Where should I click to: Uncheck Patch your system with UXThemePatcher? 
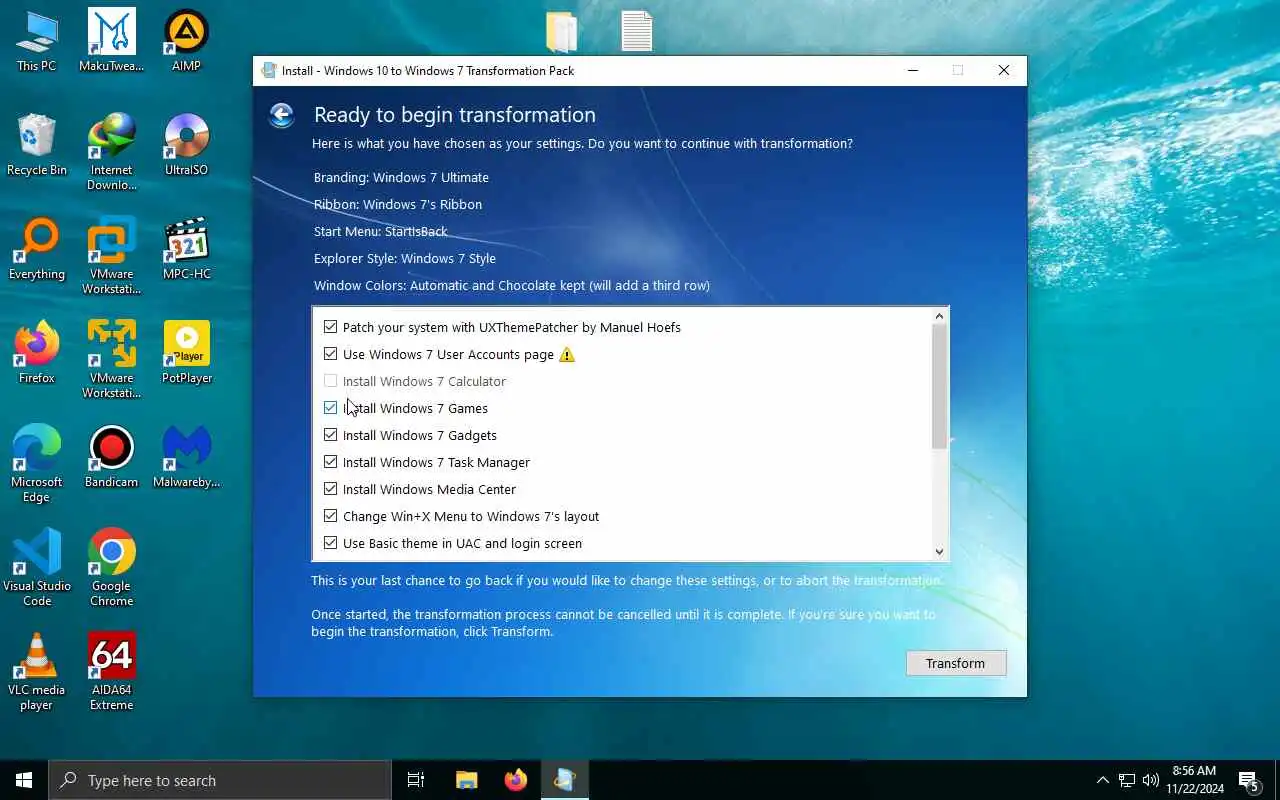click(331, 327)
